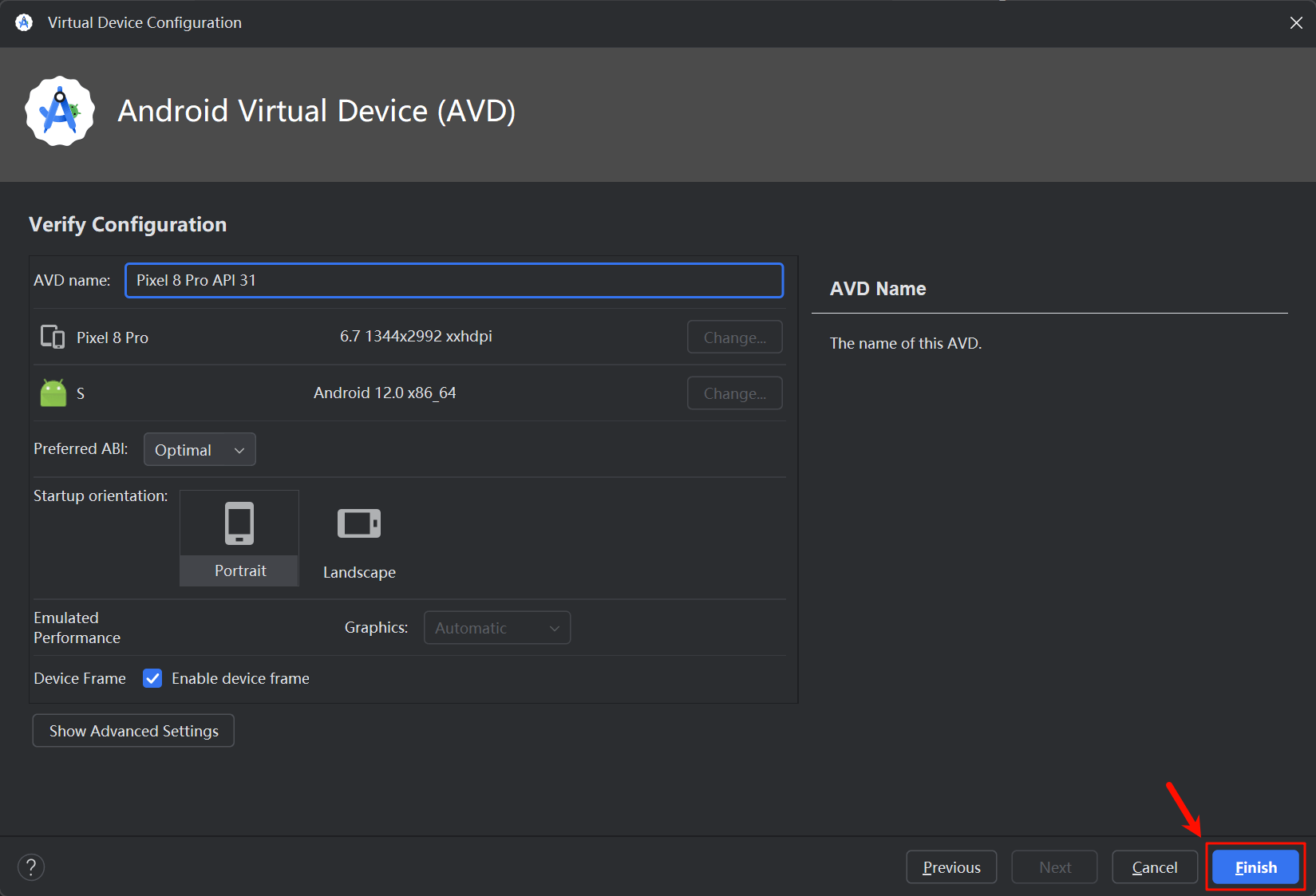Click the 'Pixel 8 Pro' device name
The width and height of the screenshot is (1316, 896).
113,337
